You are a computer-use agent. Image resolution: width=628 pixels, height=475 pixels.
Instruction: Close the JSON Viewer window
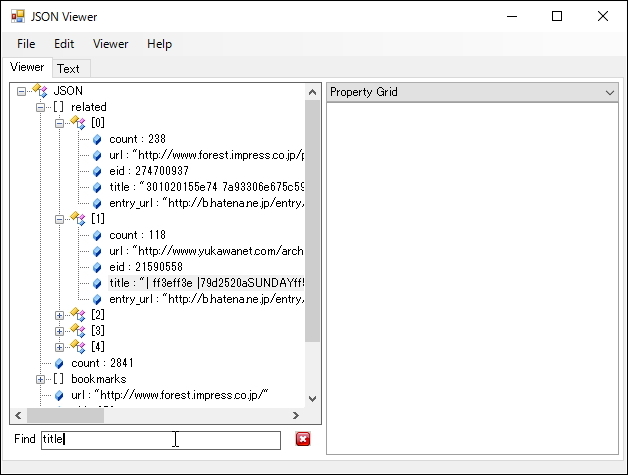coord(603,16)
